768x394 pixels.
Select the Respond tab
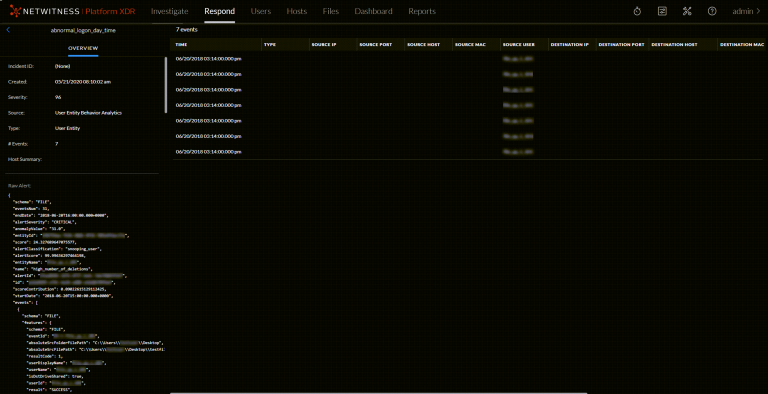coord(219,11)
